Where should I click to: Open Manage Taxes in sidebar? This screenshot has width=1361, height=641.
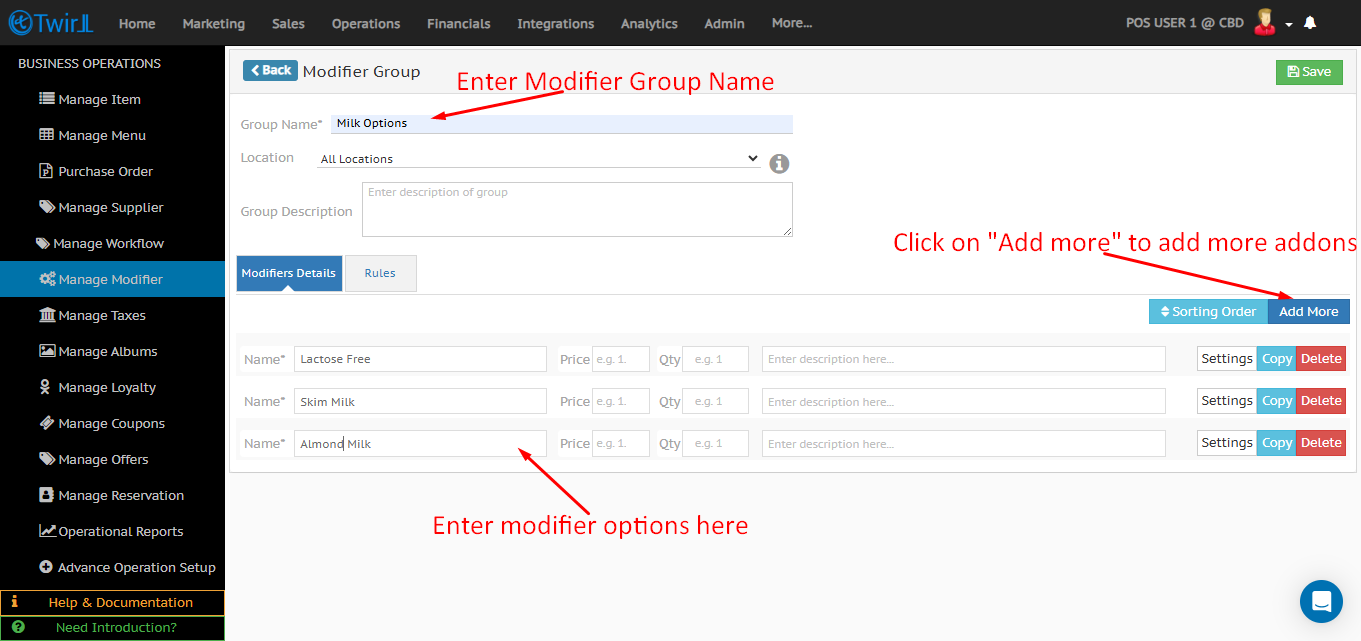pyautogui.click(x=101, y=315)
